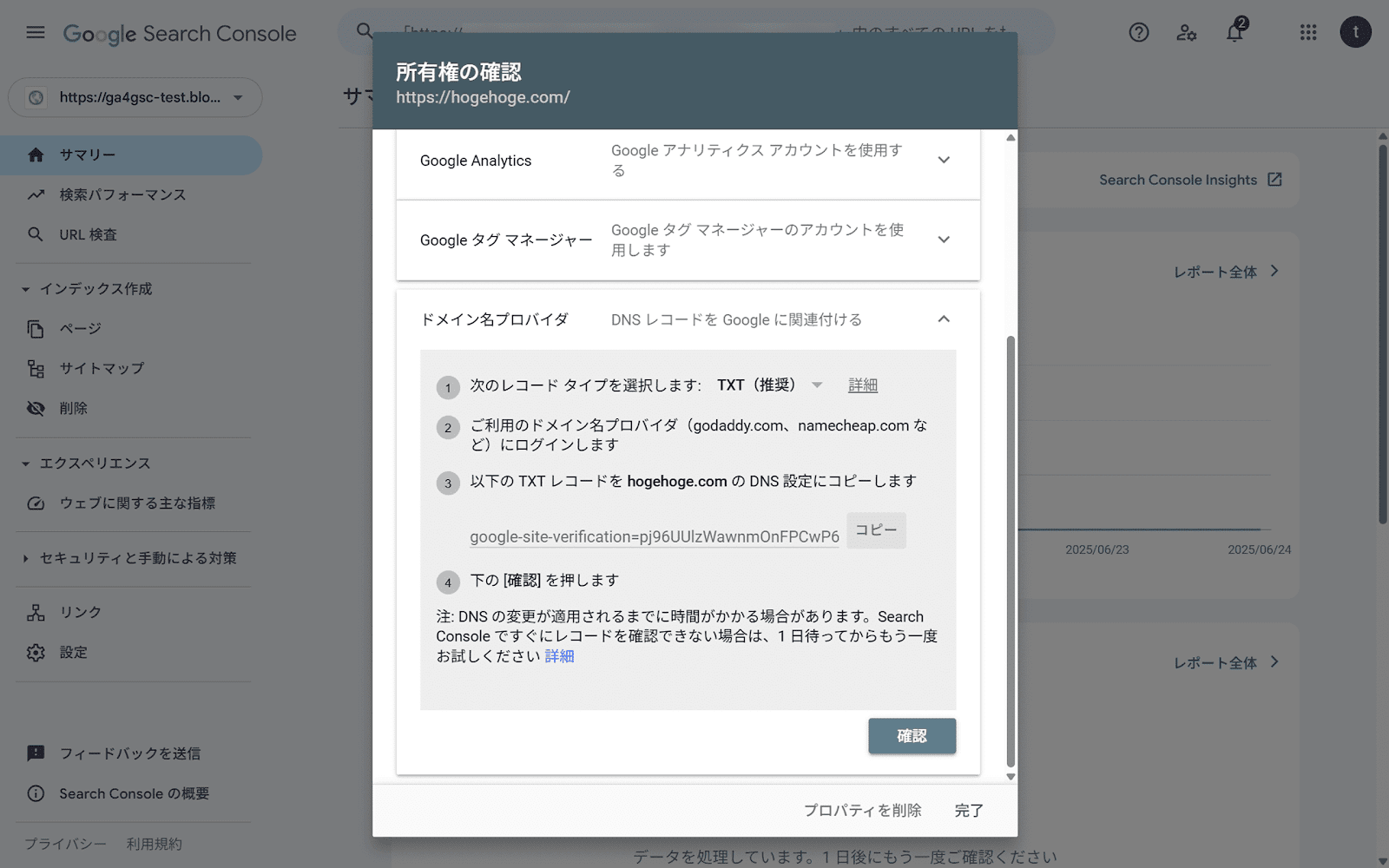Copy the google-site-verification TXT record
This screenshot has height=868, width=1389.
[876, 529]
